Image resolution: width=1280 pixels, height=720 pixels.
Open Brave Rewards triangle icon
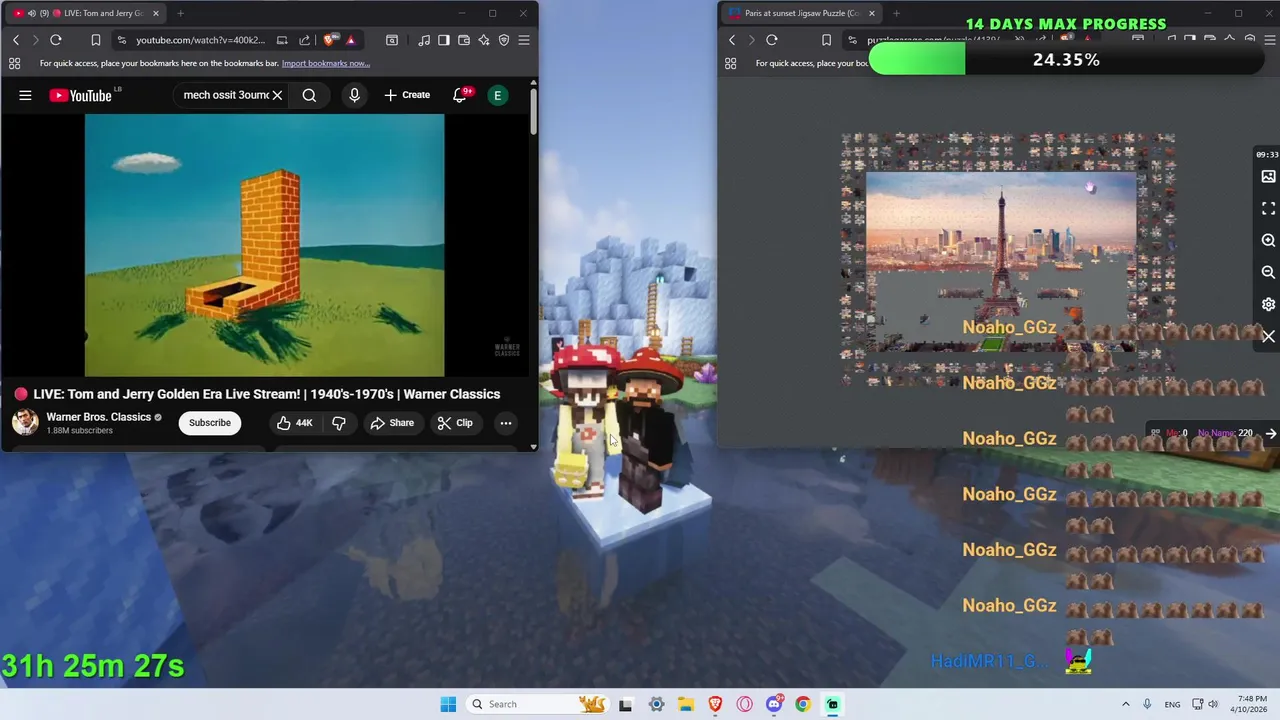pos(350,40)
